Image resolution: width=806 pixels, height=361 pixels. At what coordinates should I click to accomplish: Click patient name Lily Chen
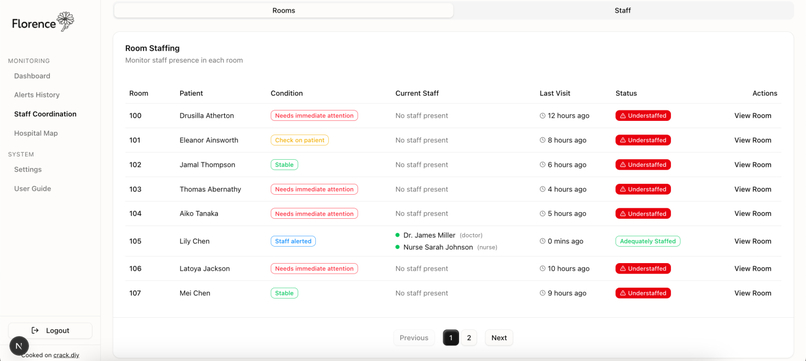(194, 241)
